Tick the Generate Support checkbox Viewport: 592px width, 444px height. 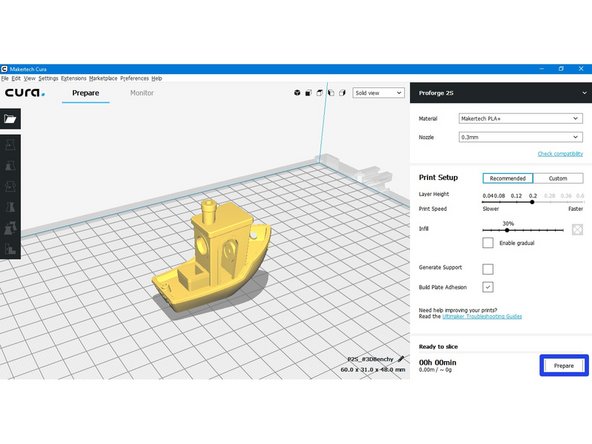488,269
